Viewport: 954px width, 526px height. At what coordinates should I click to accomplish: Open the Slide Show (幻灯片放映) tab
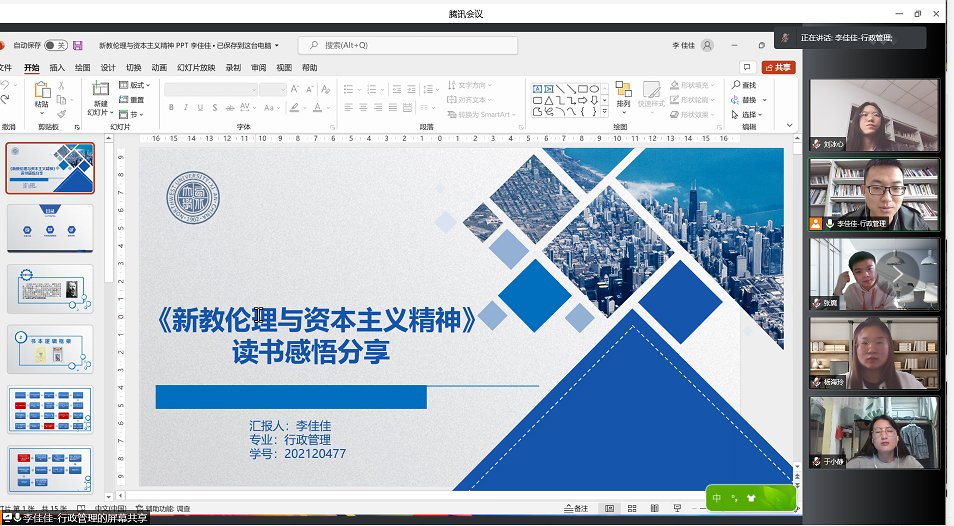pyautogui.click(x=196, y=68)
